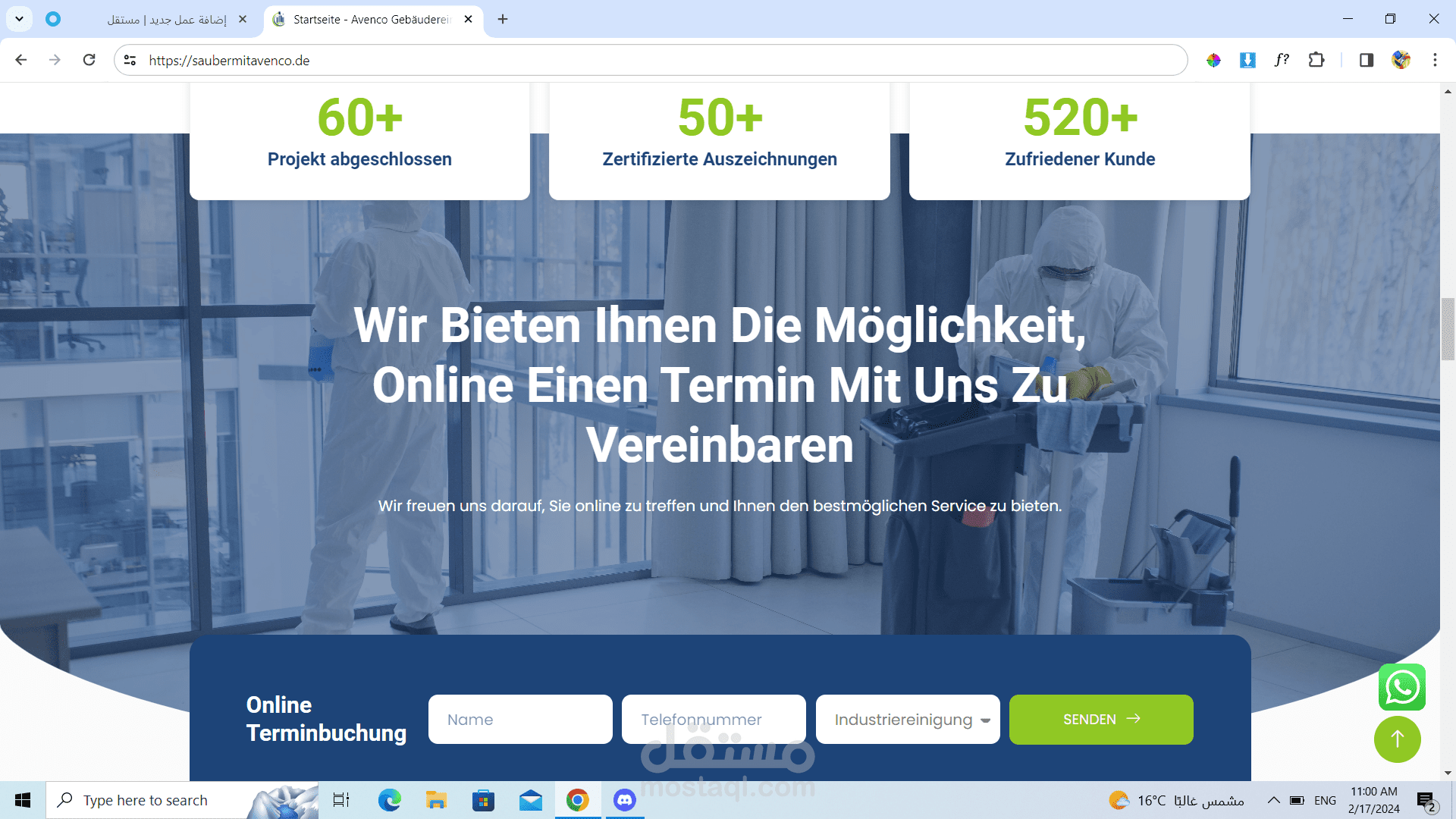Open a new browser tab
1456x819 pixels.
pyautogui.click(x=503, y=19)
